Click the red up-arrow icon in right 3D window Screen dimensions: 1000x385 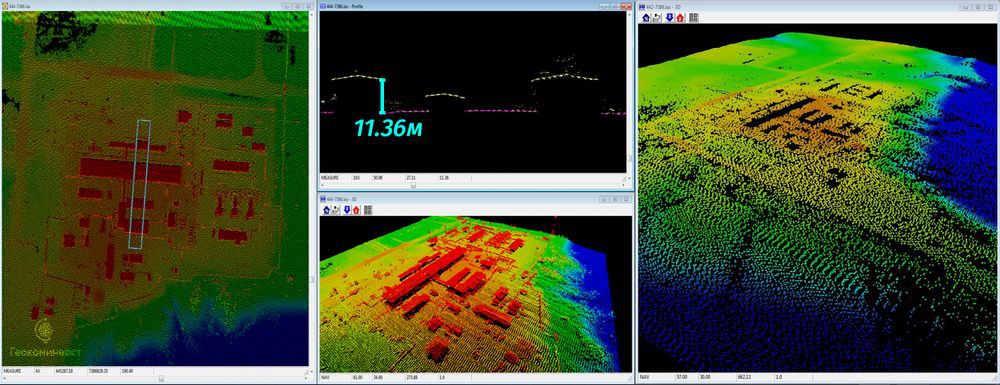pos(680,18)
